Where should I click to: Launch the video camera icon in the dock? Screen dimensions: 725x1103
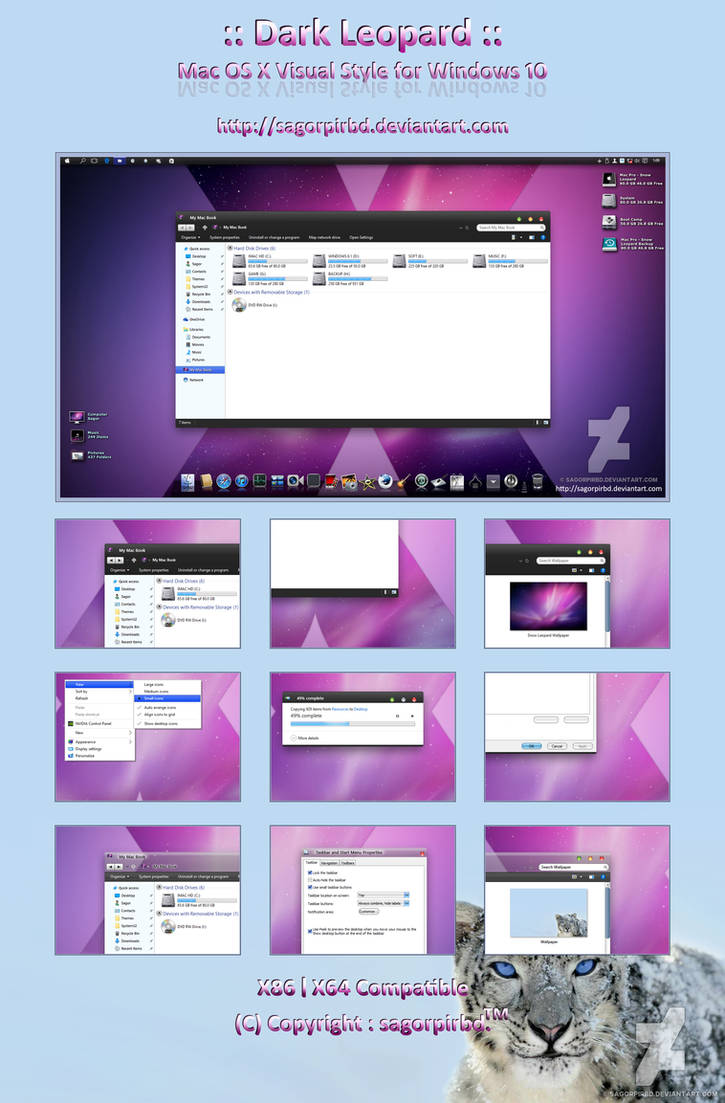(295, 480)
